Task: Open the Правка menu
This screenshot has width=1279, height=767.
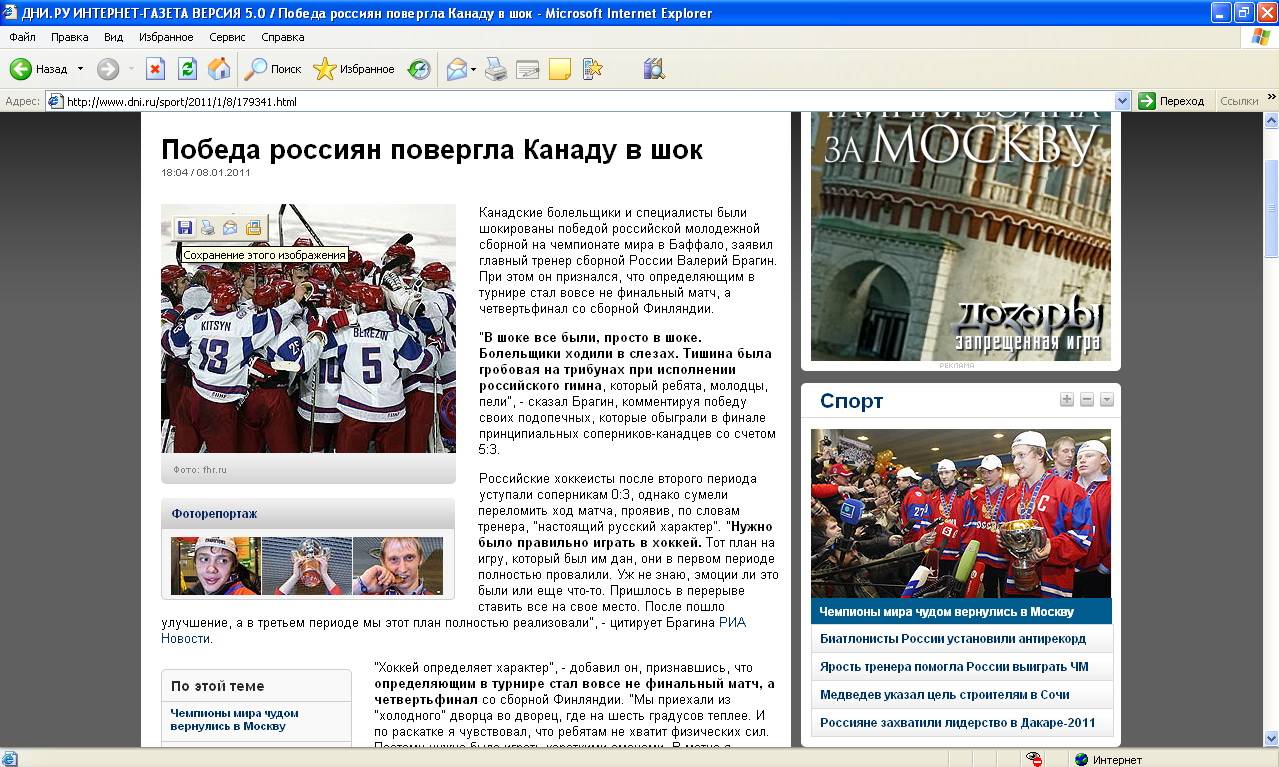Action: (70, 37)
